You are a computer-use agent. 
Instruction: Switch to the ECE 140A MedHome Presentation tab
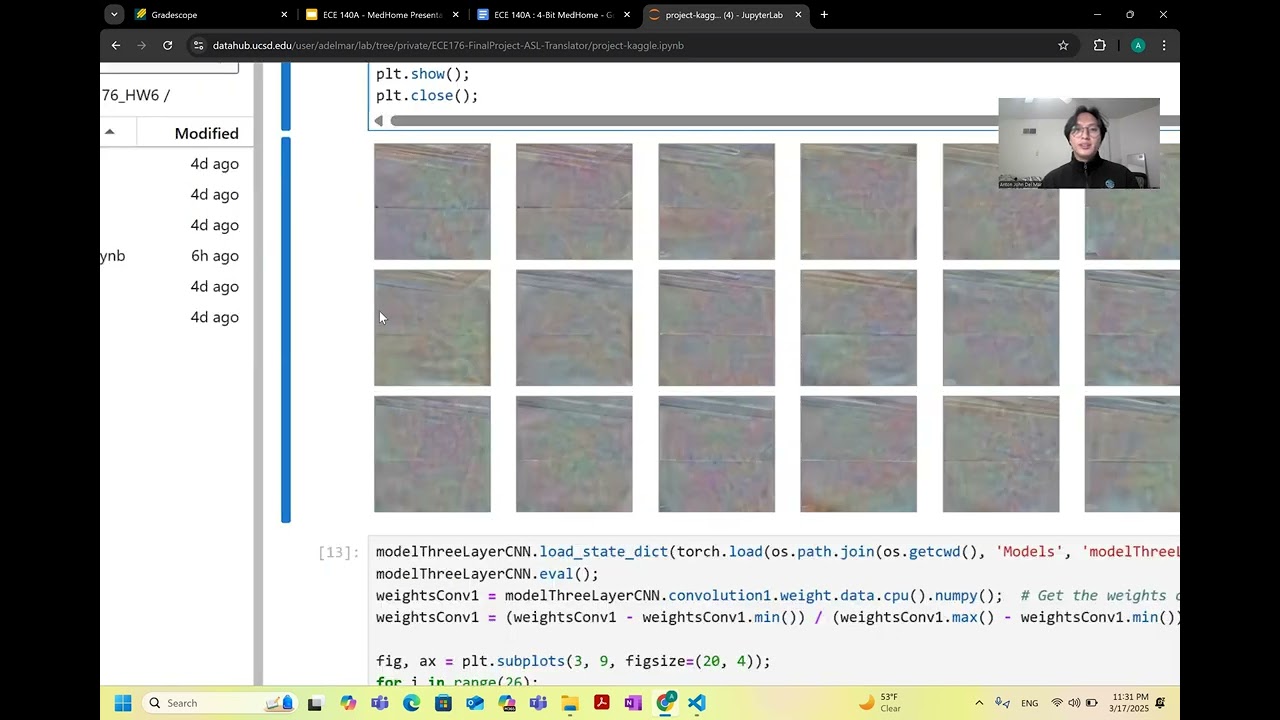[x=382, y=15]
